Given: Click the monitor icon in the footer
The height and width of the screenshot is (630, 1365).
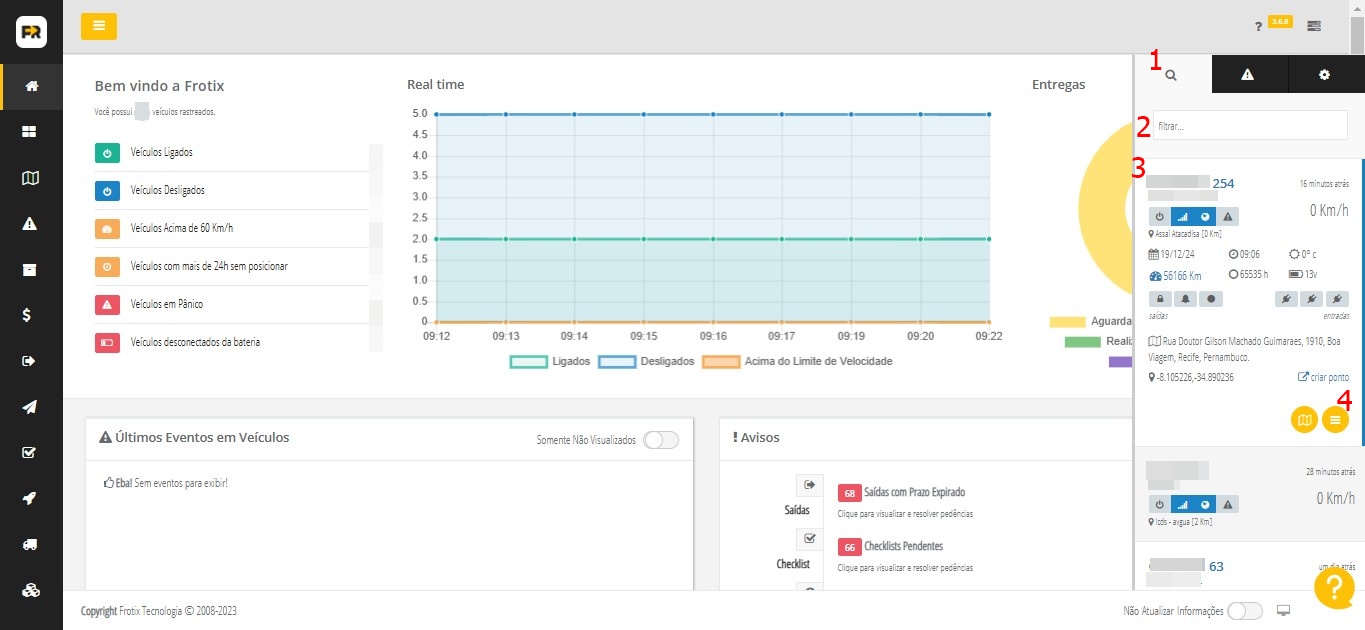Looking at the screenshot, I should click(x=1284, y=611).
